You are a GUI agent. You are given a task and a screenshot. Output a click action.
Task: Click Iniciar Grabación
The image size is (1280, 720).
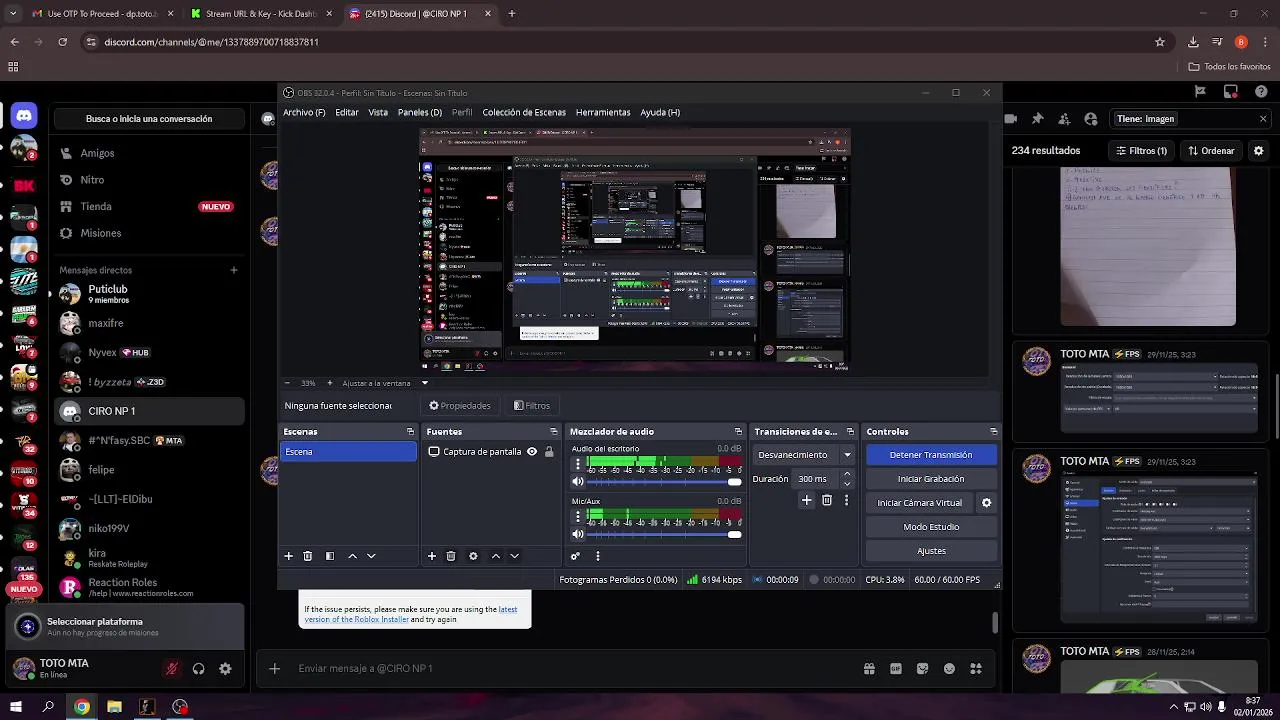tap(931, 479)
